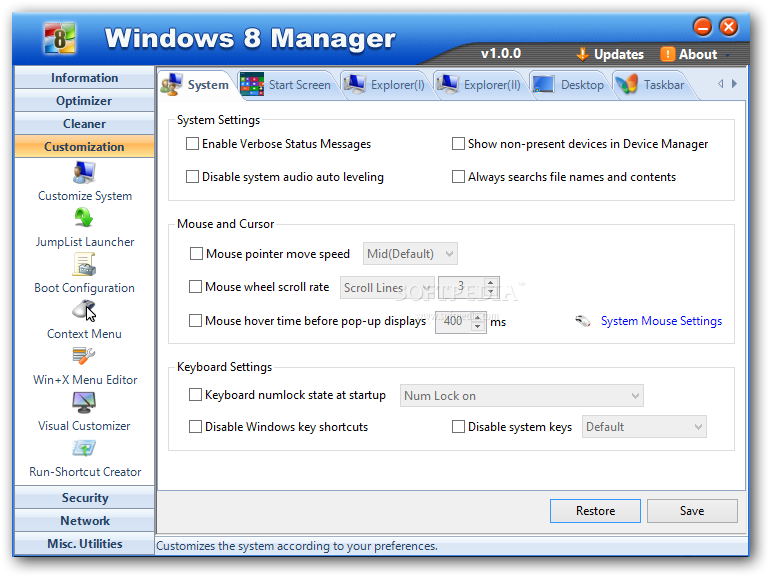Viewport: 770px width, 577px height.
Task: Click the v1.0.0 version label
Action: click(501, 54)
